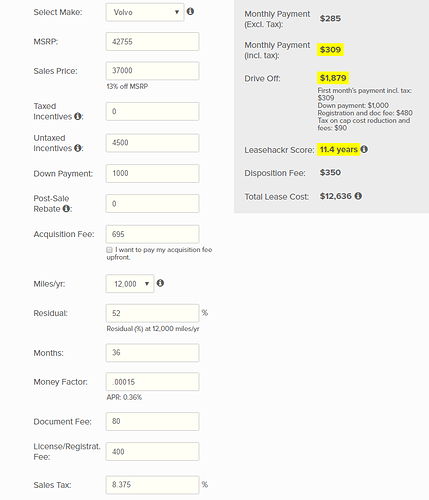The height and width of the screenshot is (500, 429).
Task: Click the MSRP field showing 42755
Action: 153,42
